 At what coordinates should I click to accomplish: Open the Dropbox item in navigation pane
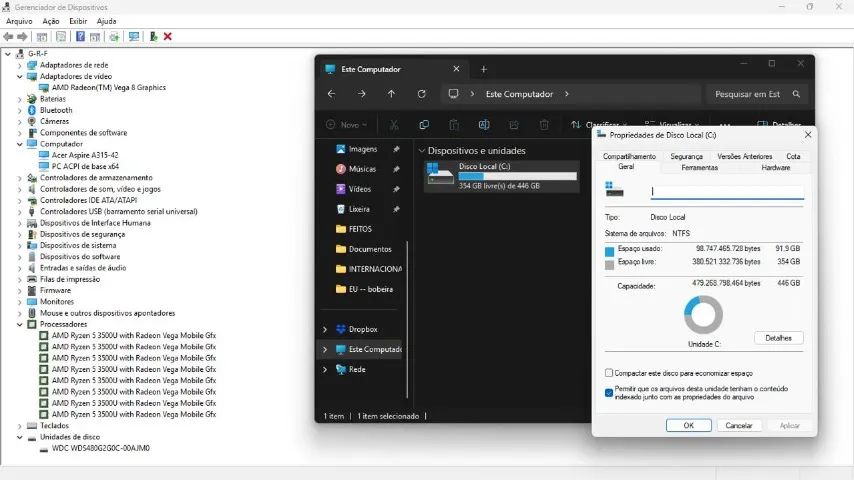click(363, 329)
